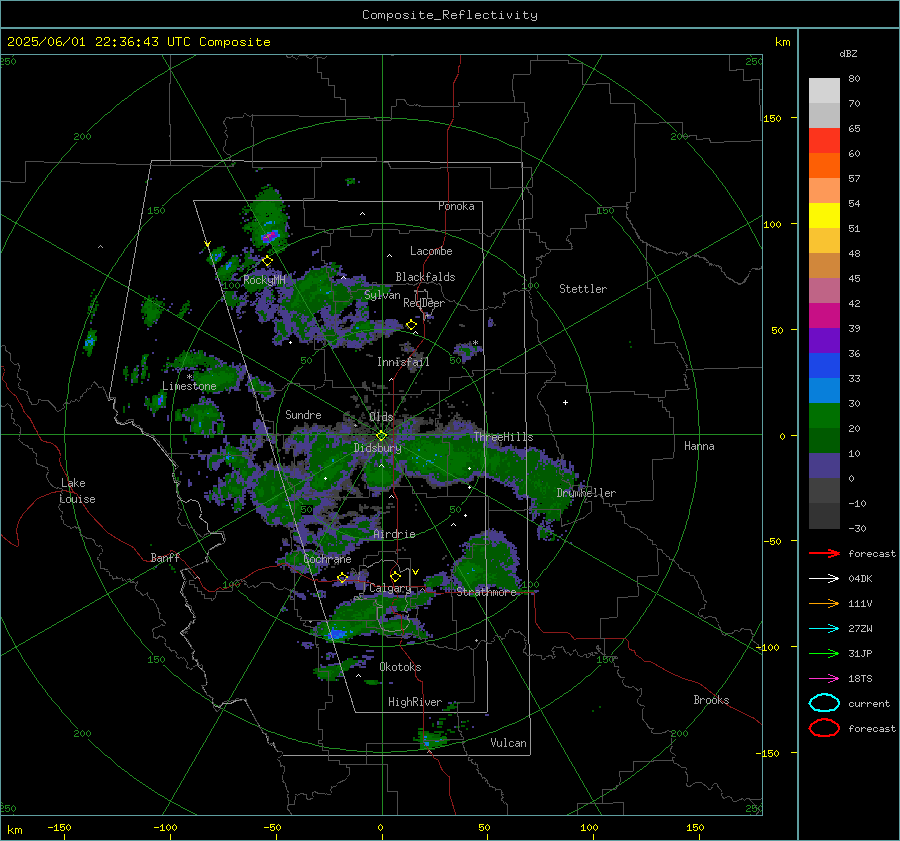Click the indigo 0-10 dBZ swatch

[824, 466]
